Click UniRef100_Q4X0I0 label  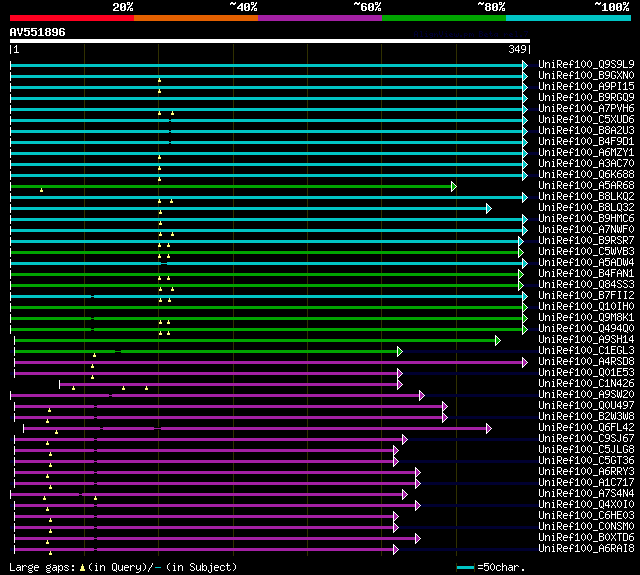[586, 505]
